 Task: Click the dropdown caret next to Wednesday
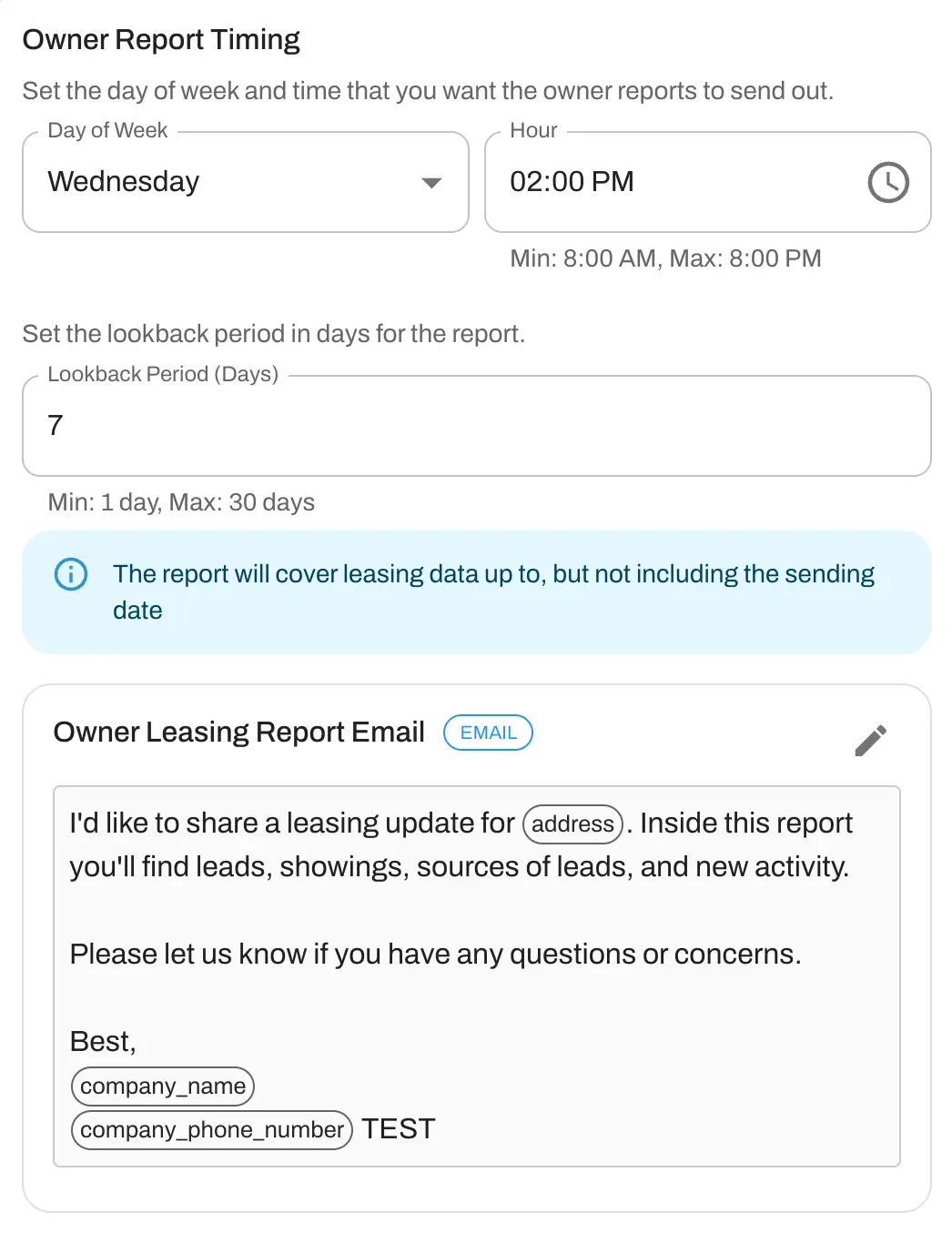coord(430,182)
